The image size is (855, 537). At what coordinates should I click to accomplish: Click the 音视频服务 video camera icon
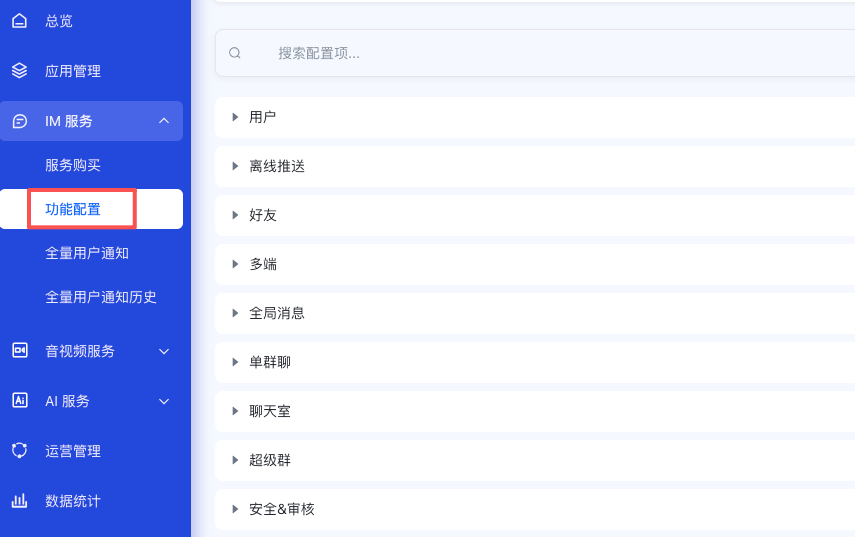[19, 351]
